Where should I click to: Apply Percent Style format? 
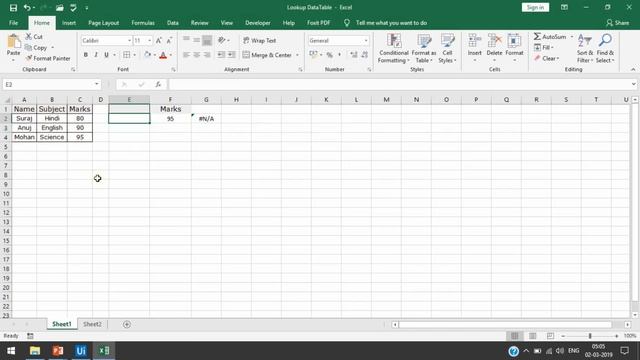[x=329, y=55]
